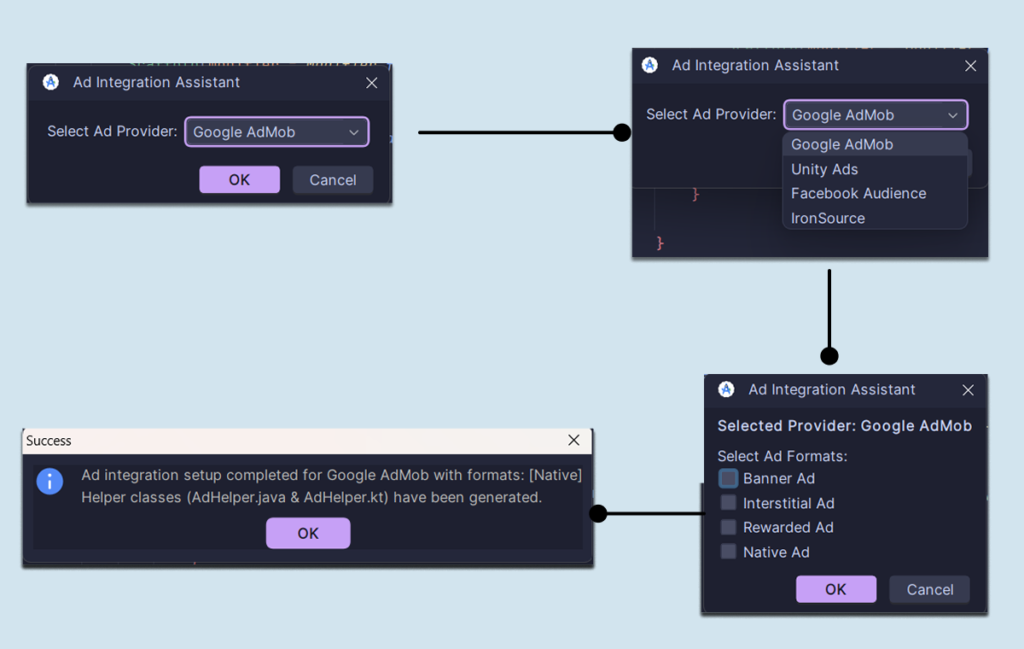Click the blue info icon in the Success dialog
This screenshot has height=649, width=1024.
(x=50, y=481)
